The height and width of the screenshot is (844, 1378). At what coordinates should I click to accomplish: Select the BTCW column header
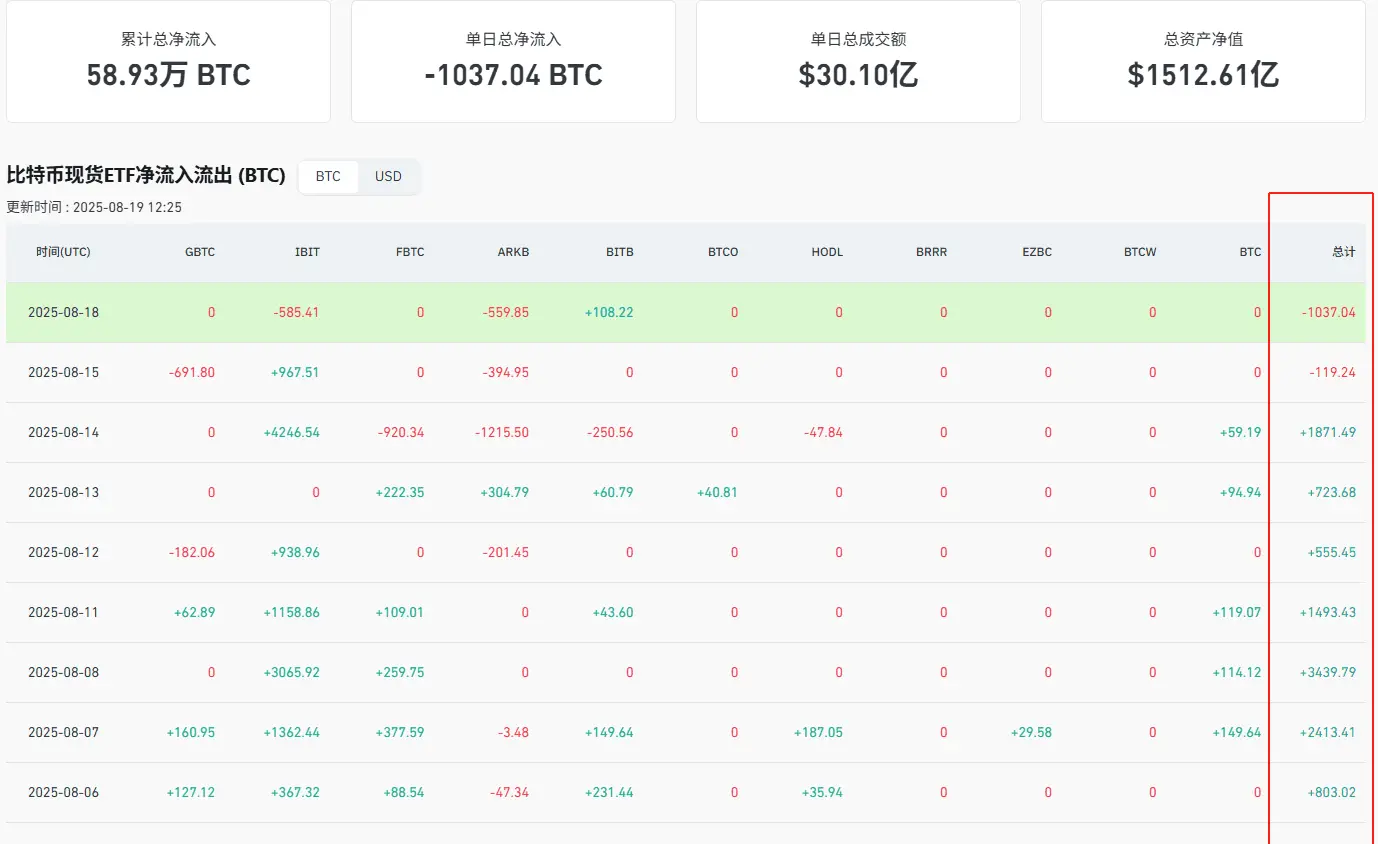tap(1140, 252)
